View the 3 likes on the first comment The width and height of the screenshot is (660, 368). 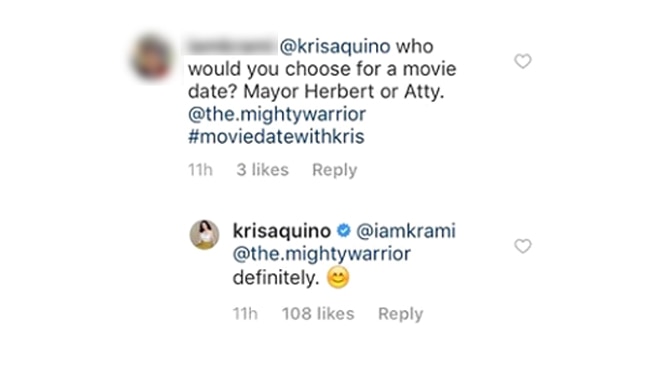tap(262, 170)
